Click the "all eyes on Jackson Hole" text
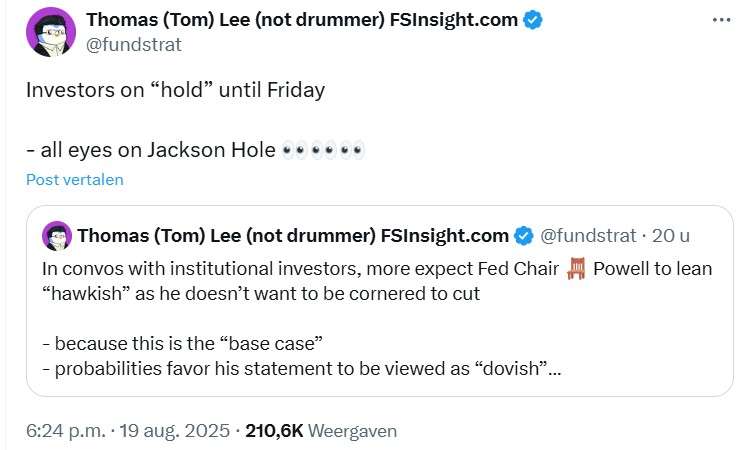Viewport: 752px width, 450px height. click(x=150, y=151)
